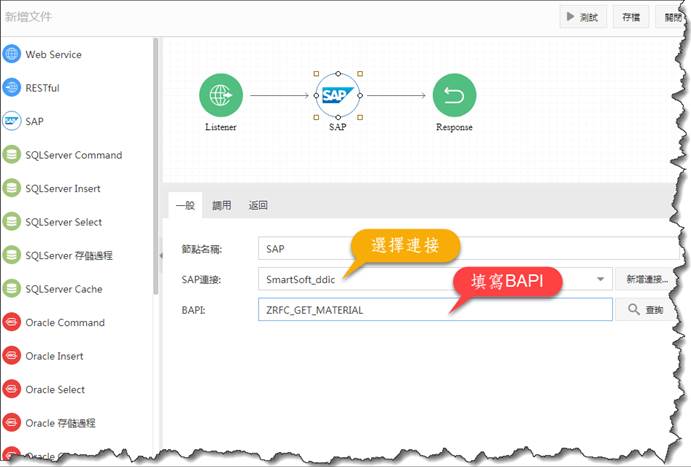This screenshot has height=467, width=691.
Task: Click the Listener caption under node
Action: [221, 127]
